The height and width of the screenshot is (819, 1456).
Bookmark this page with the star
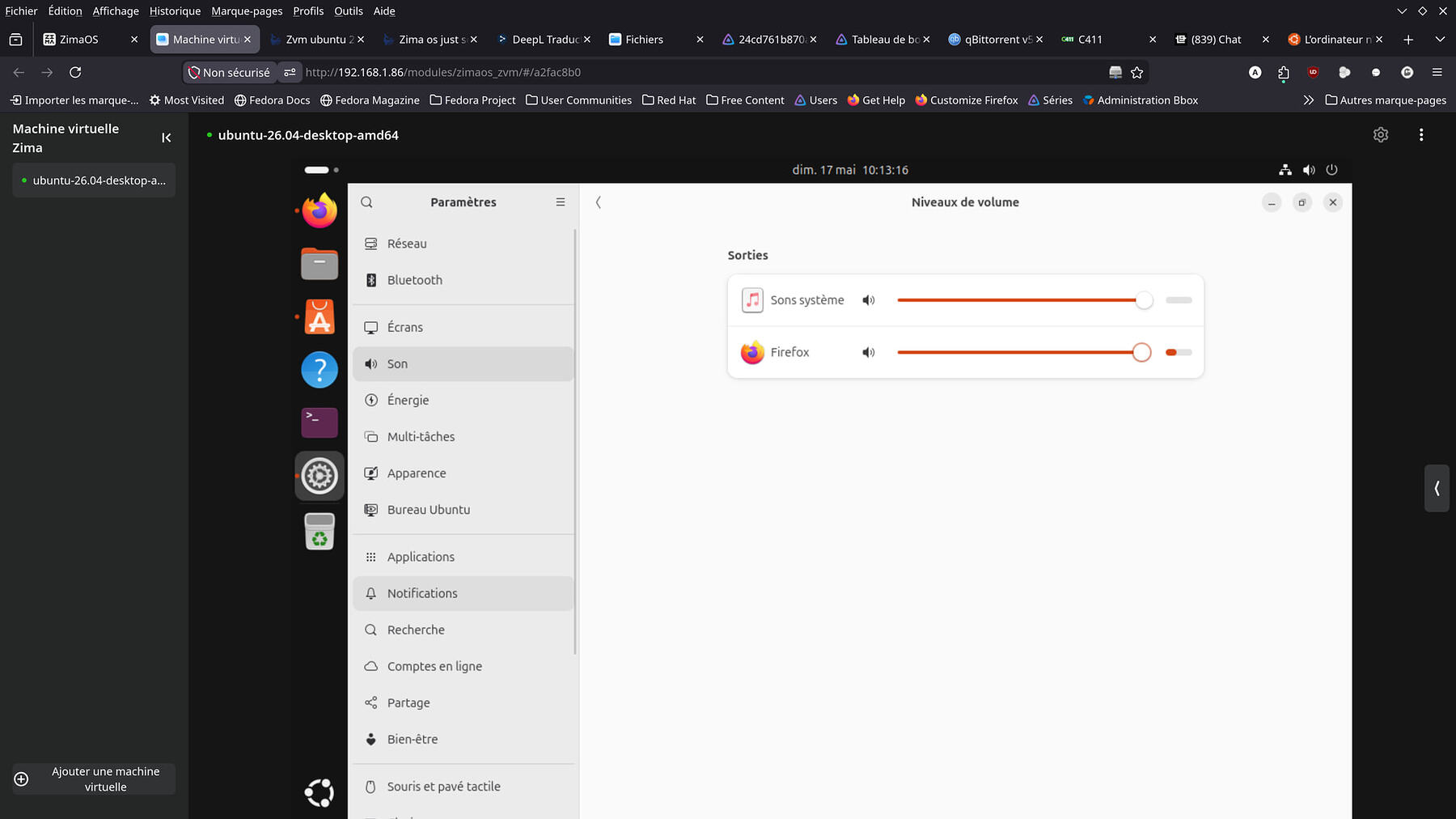(1136, 72)
